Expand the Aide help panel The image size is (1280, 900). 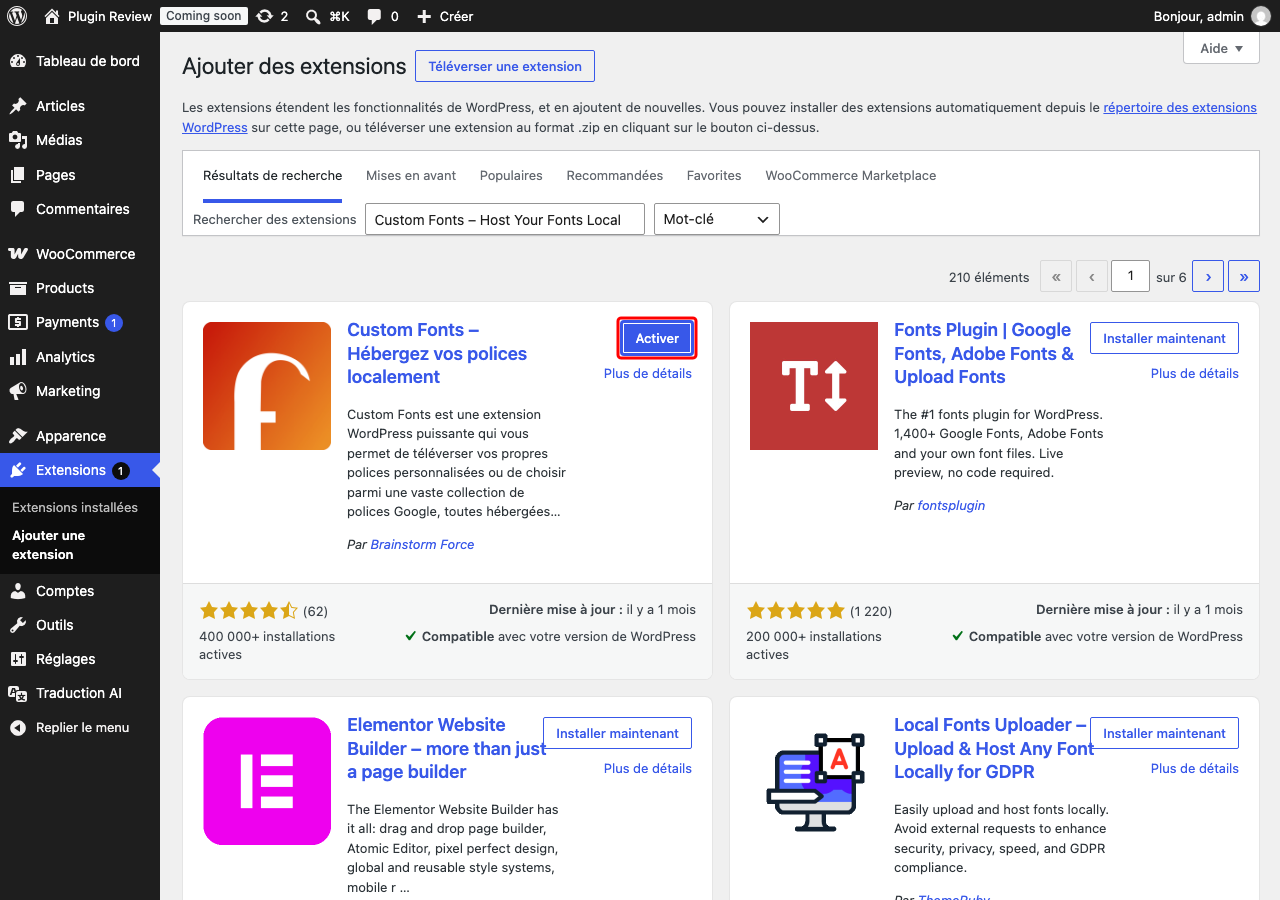point(1222,48)
